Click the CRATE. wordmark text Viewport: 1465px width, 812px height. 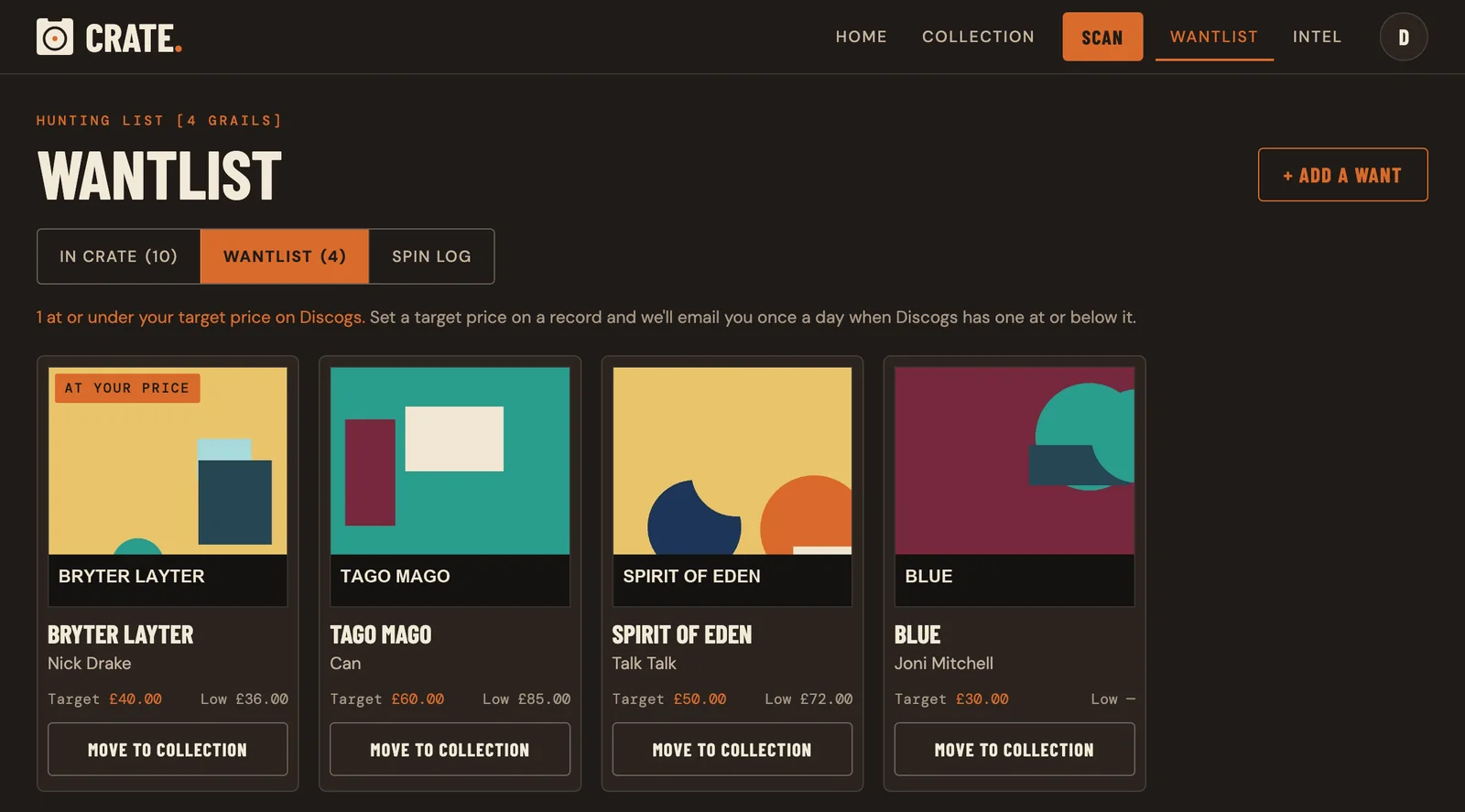(x=134, y=38)
